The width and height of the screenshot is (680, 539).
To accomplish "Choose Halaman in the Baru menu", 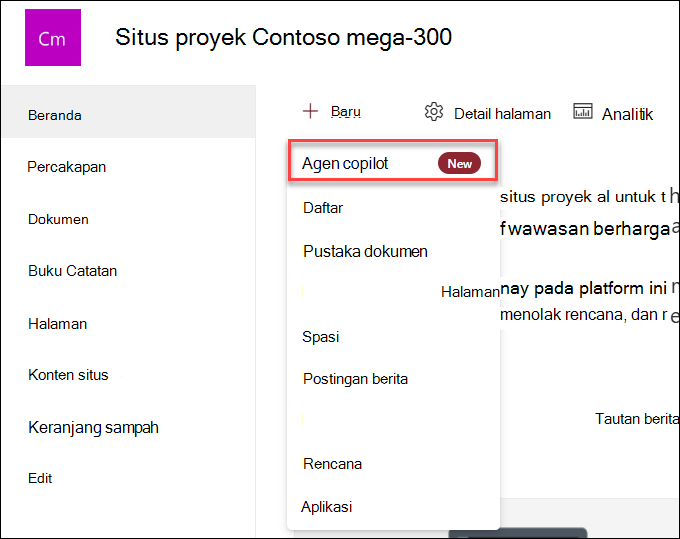I will pyautogui.click(x=470, y=292).
